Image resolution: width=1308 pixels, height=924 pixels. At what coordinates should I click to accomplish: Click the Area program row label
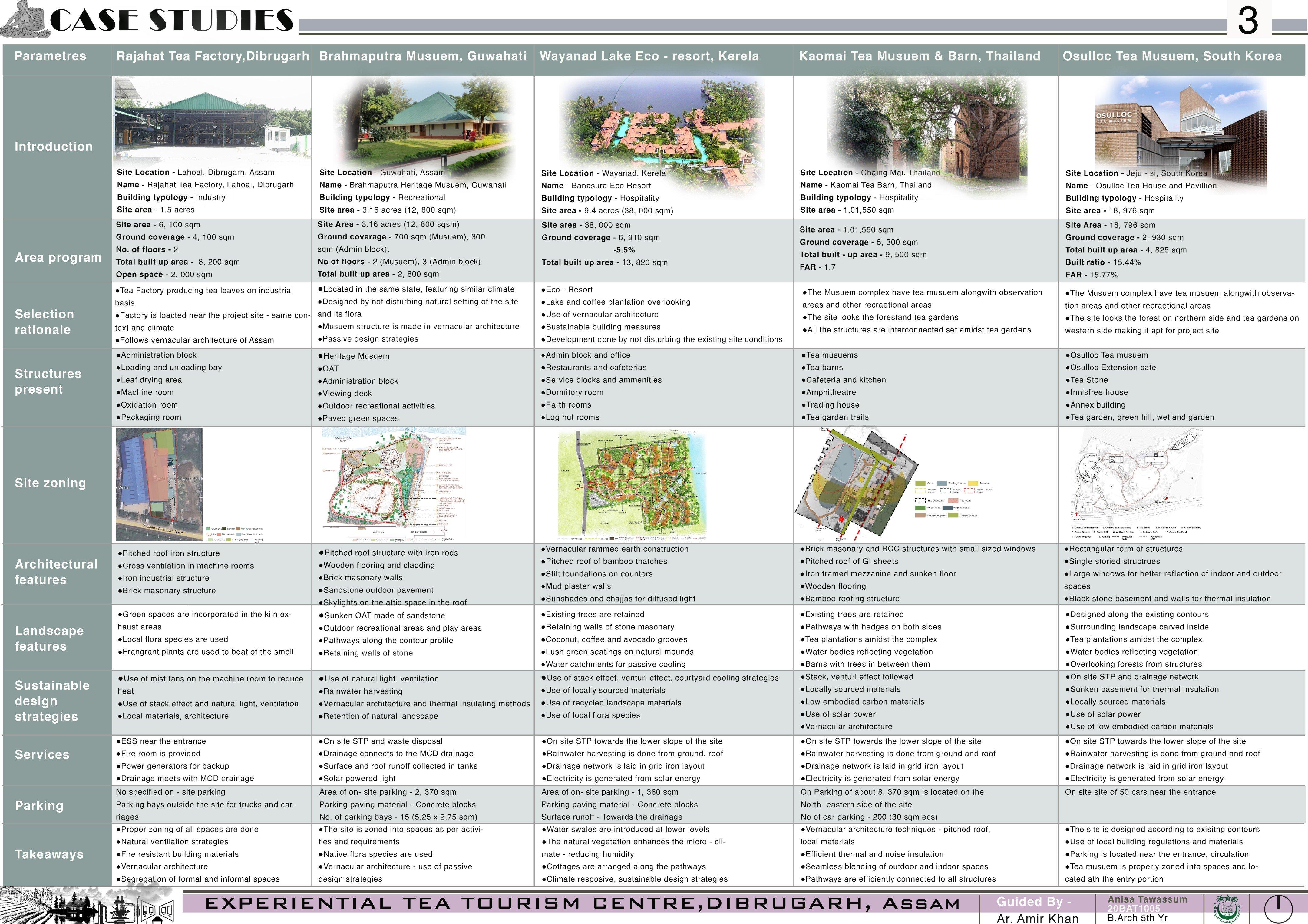tap(58, 257)
